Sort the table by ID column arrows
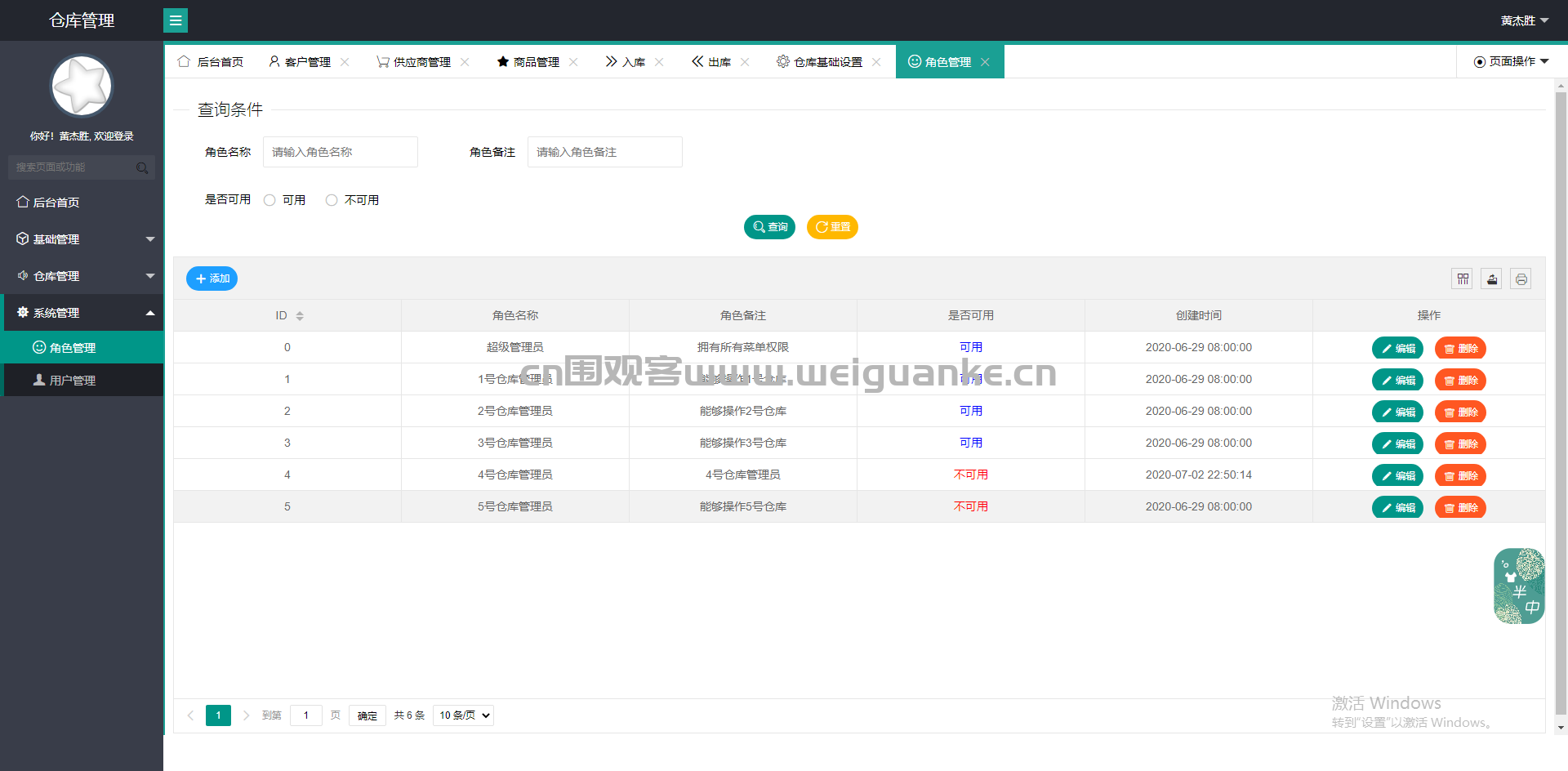1568x771 pixels. [300, 316]
